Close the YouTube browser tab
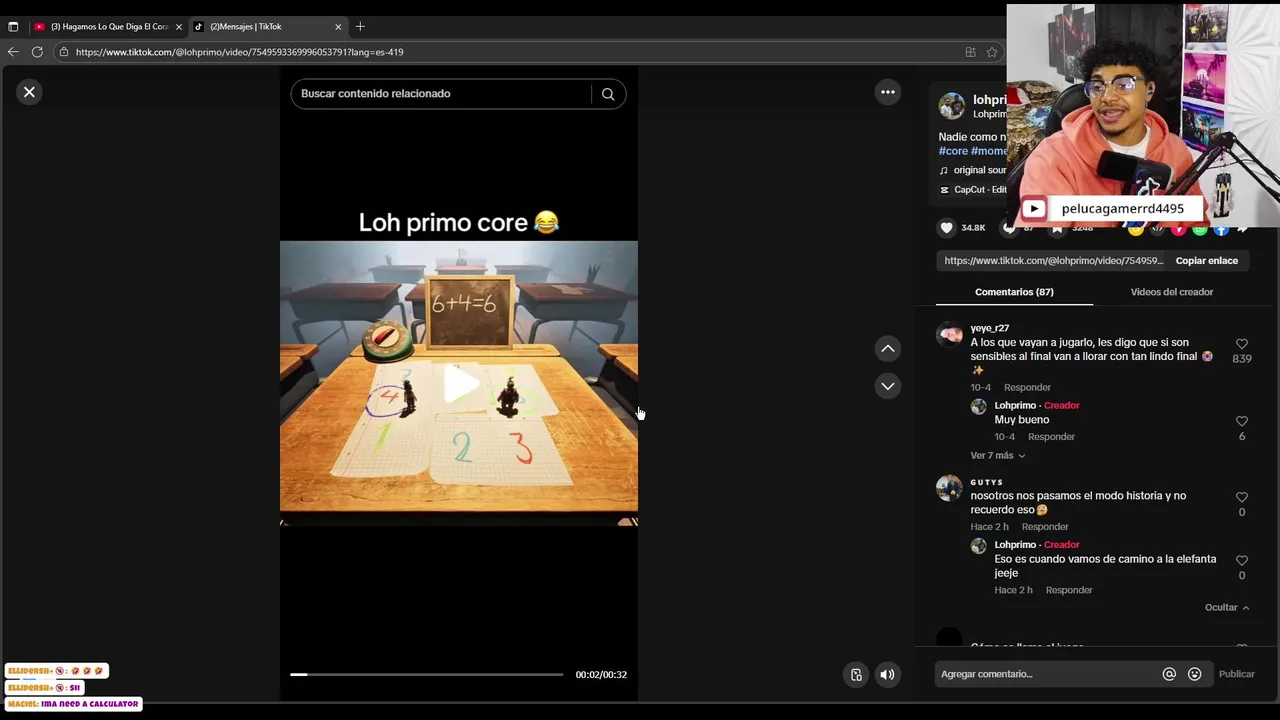Image resolution: width=1280 pixels, height=720 pixels. 179,27
